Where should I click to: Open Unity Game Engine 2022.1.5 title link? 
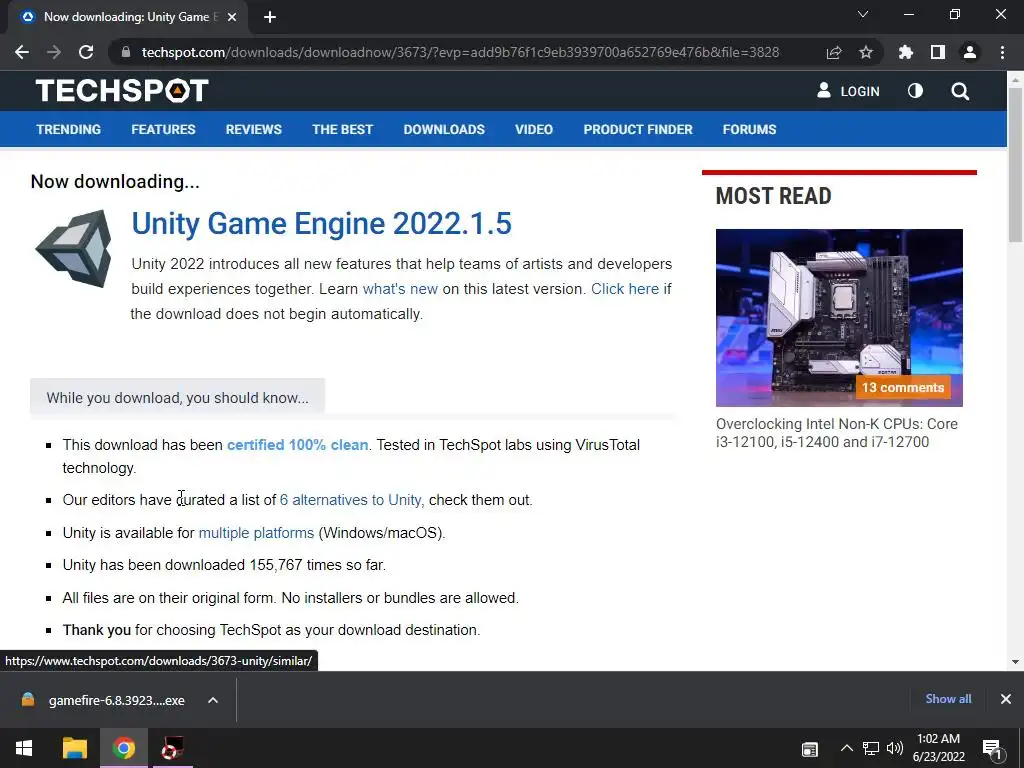pos(321,223)
